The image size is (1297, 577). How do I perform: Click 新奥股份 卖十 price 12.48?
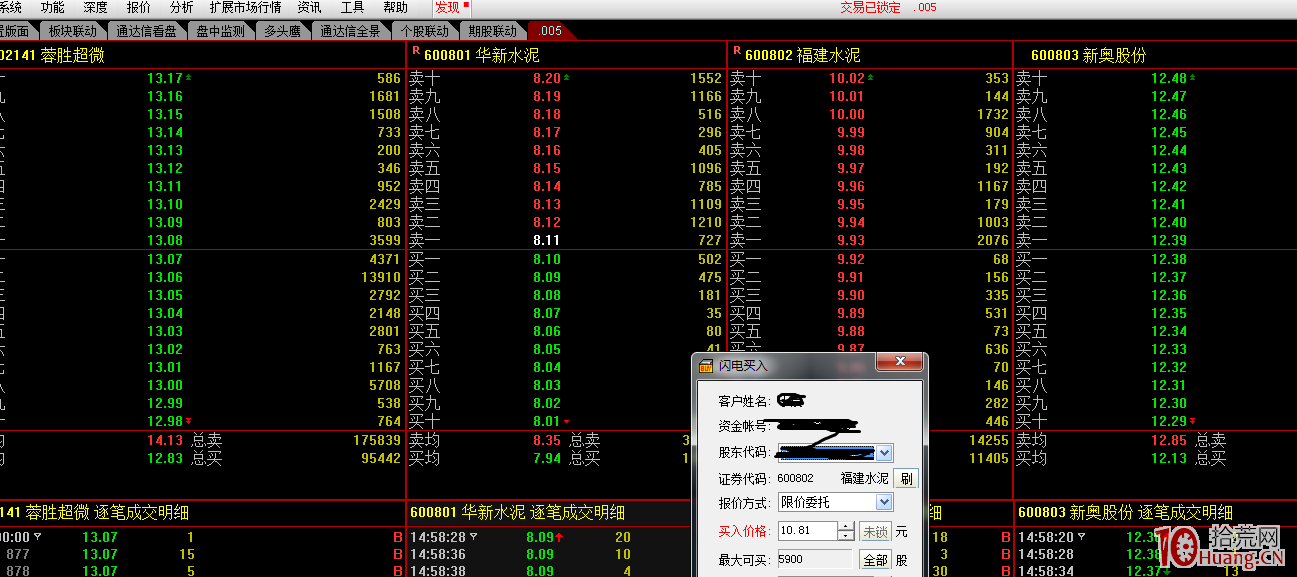coord(1168,78)
